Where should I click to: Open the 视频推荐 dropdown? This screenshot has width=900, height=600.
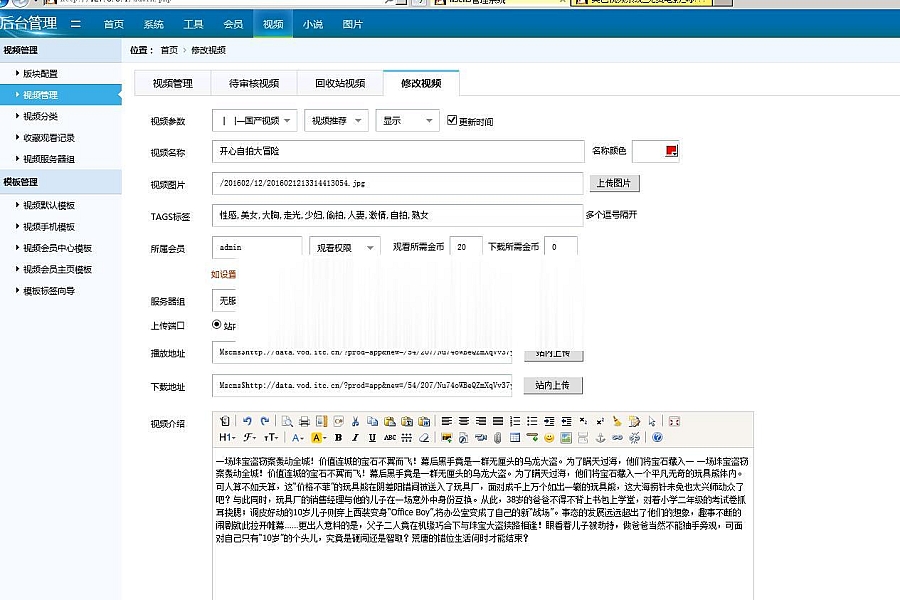[x=336, y=121]
